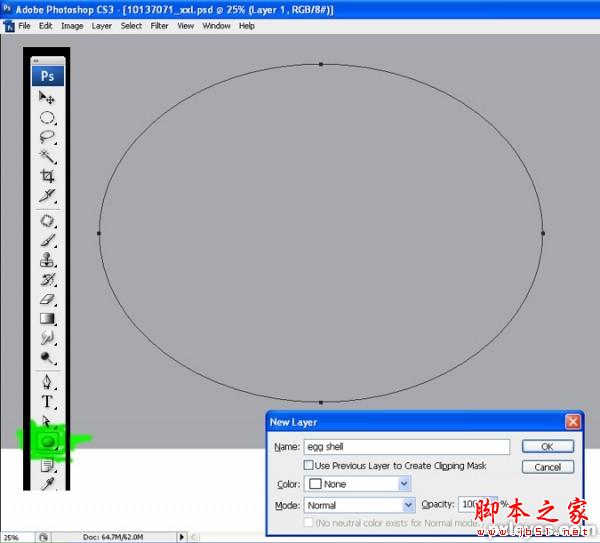Viewport: 600px width, 543px height.
Task: Open the Help menu
Action: [x=246, y=26]
